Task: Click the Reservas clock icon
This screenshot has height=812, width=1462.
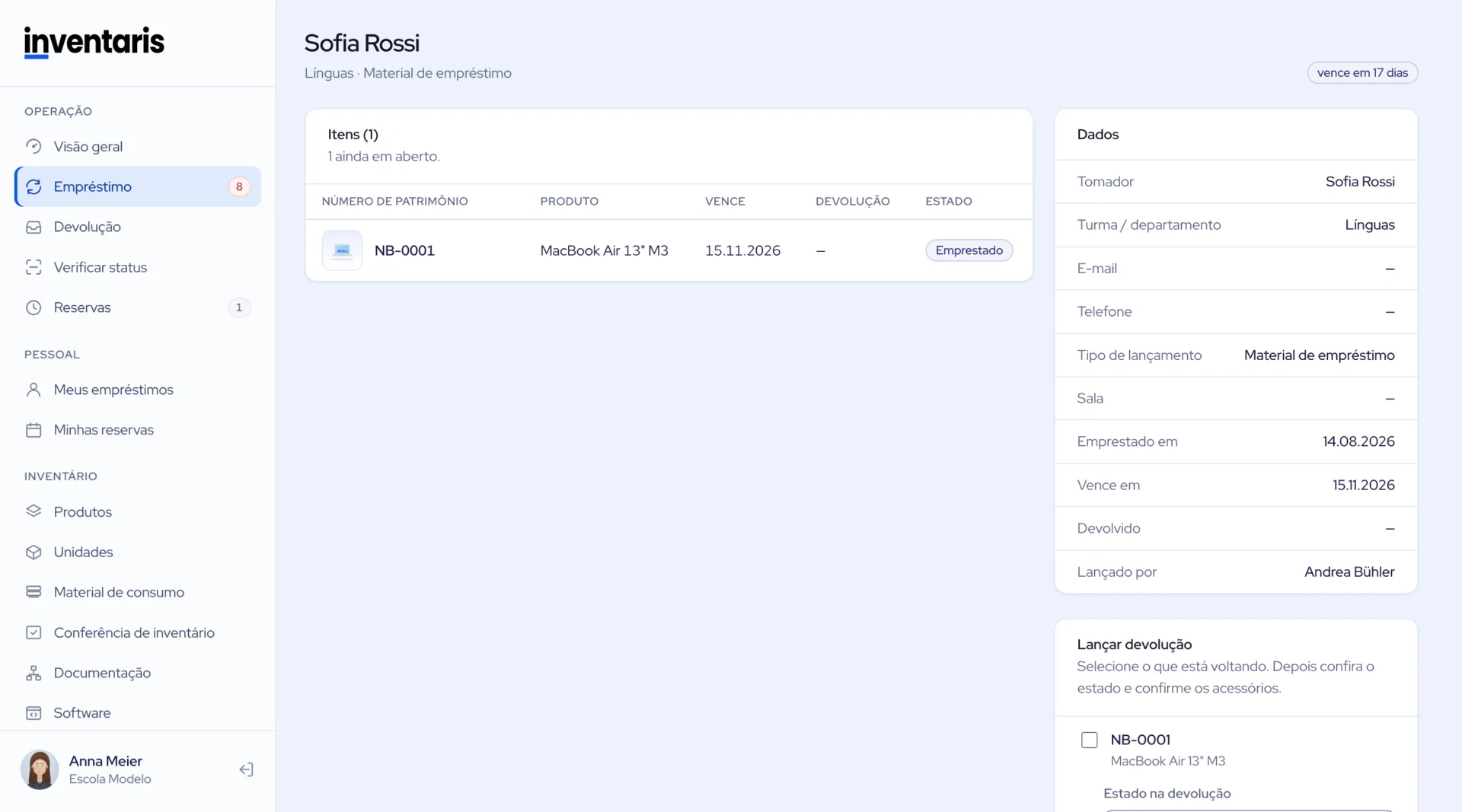Action: pos(34,307)
